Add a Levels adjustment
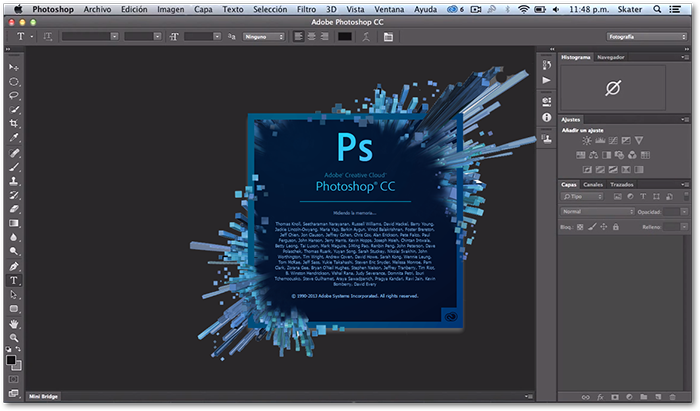 coord(600,141)
